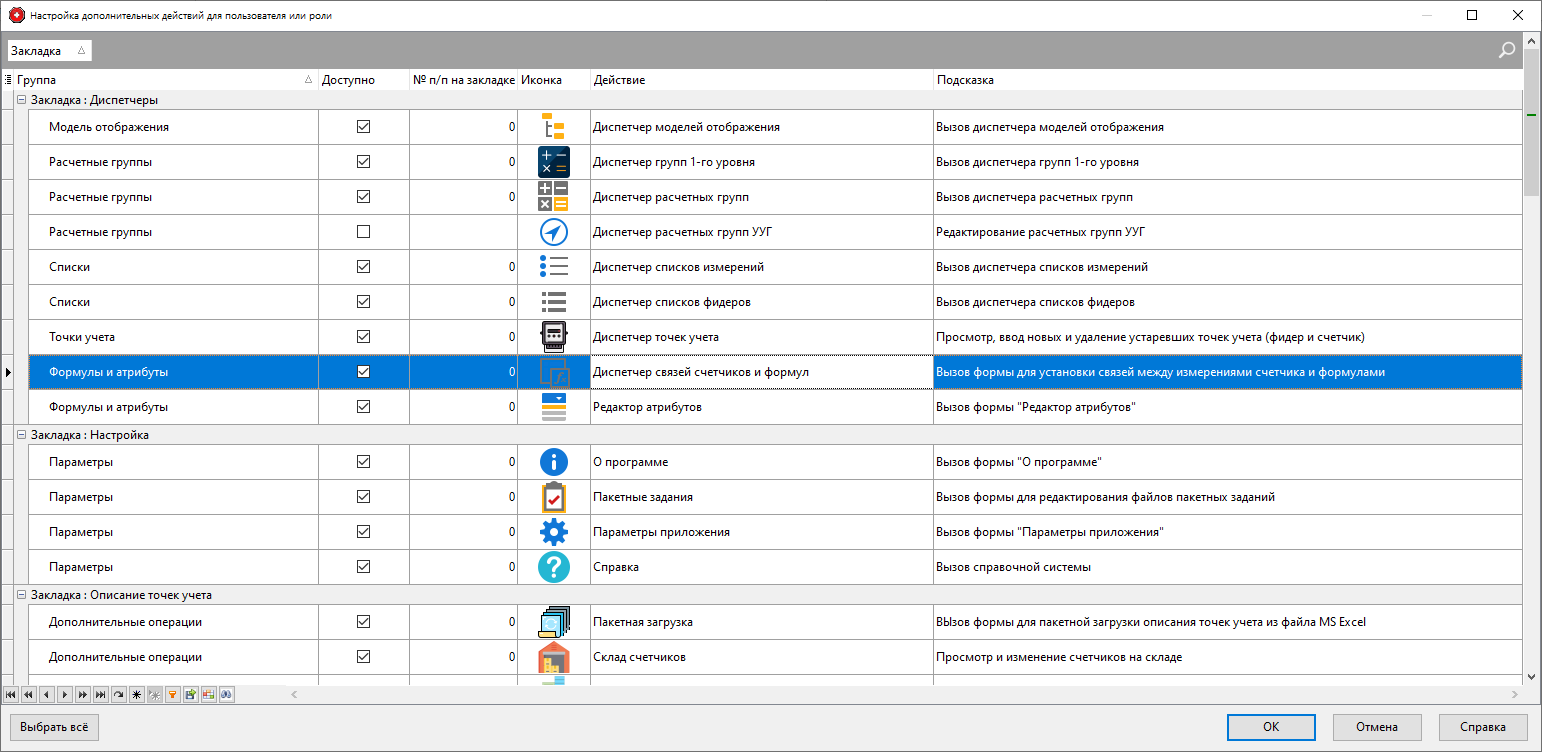
Task: Sort by the Группа column header
Action: coord(160,79)
